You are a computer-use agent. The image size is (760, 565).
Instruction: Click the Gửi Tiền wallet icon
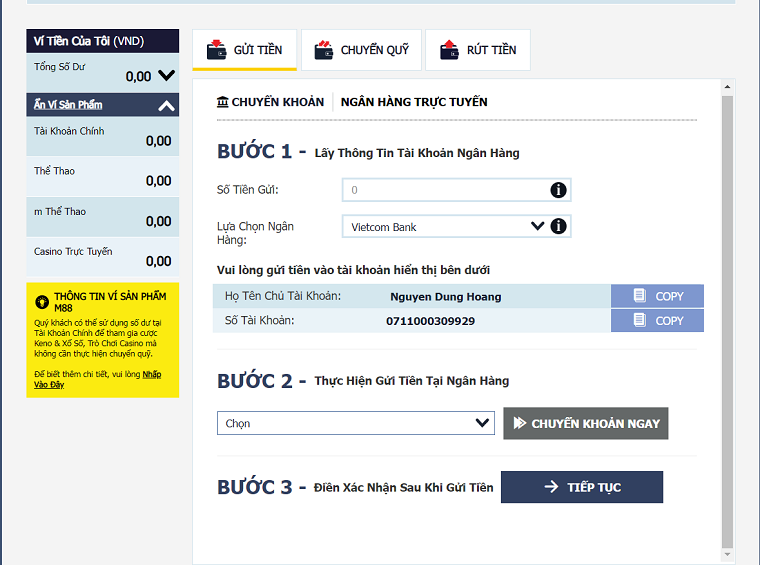coord(216,49)
